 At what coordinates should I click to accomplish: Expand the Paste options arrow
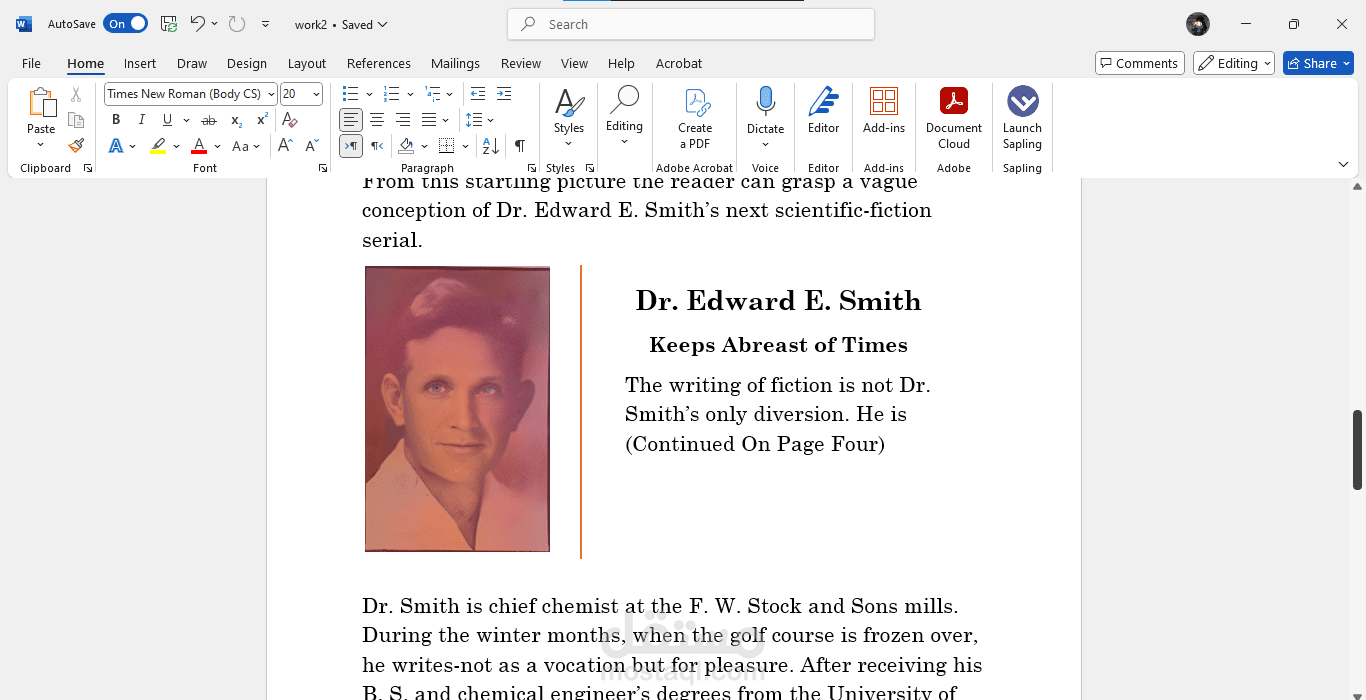point(41,144)
